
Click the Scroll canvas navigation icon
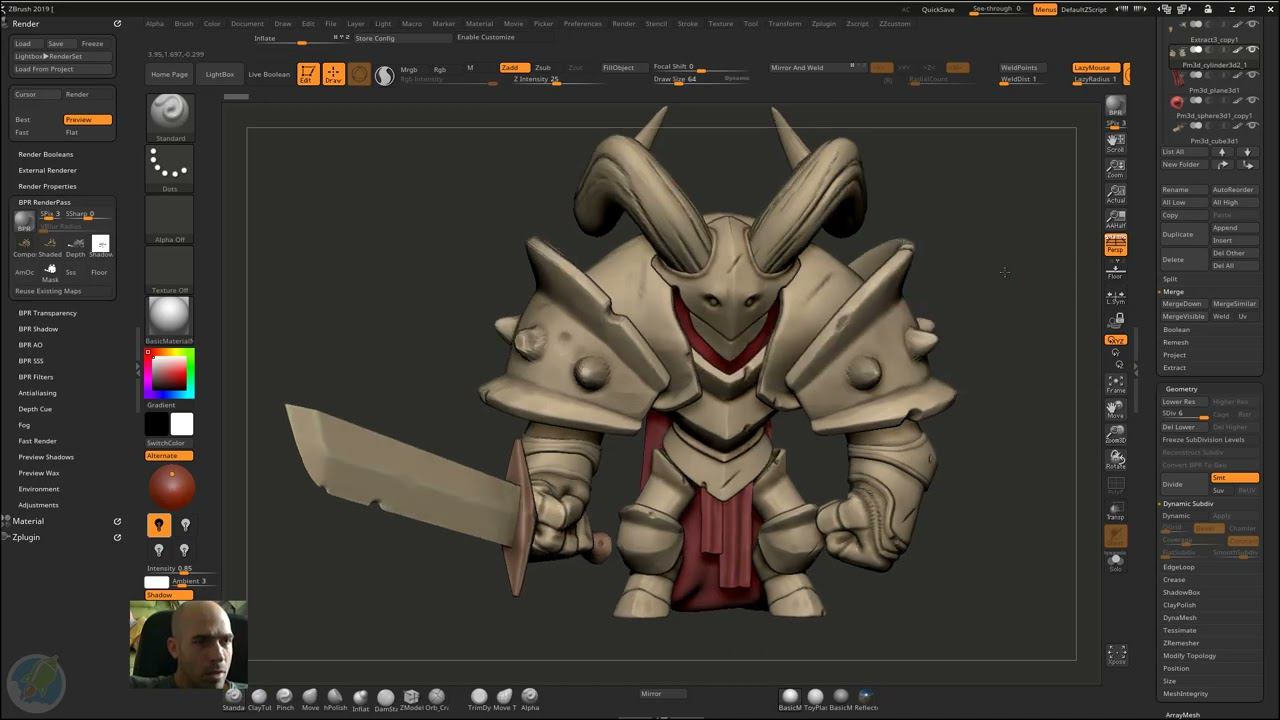1115,142
